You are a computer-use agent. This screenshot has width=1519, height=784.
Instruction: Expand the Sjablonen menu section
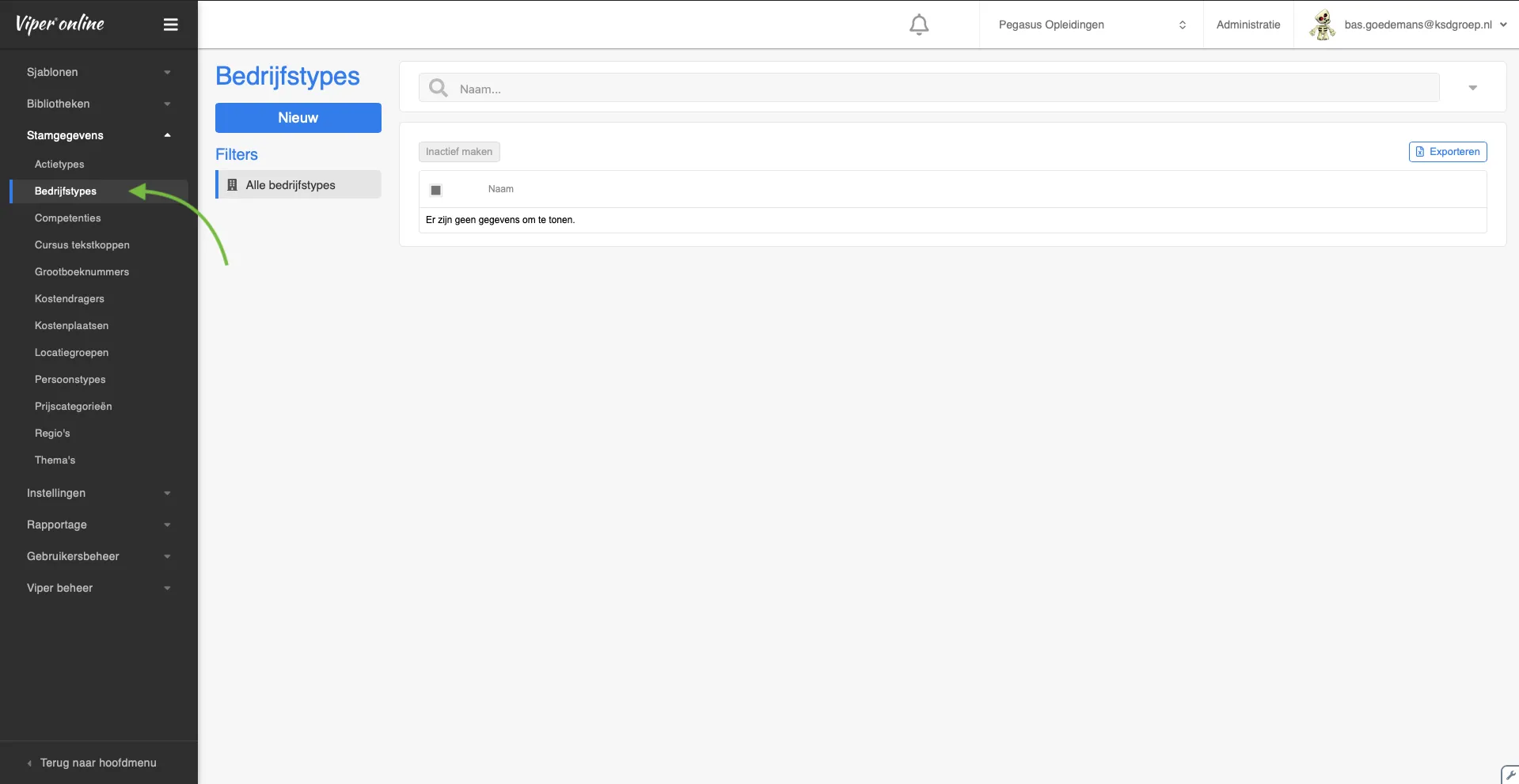pos(99,72)
